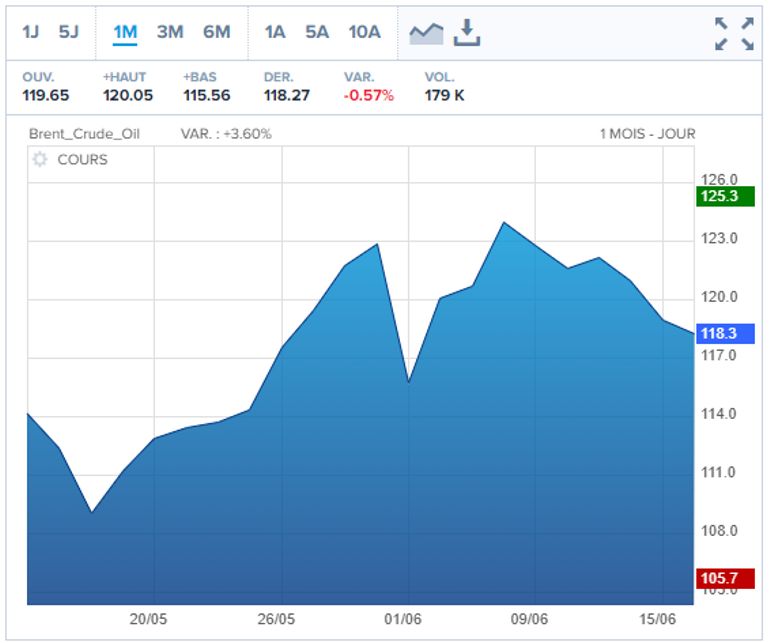The image size is (770, 643).
Task: Expand the chart to fullscreen
Action: pyautogui.click(x=734, y=33)
